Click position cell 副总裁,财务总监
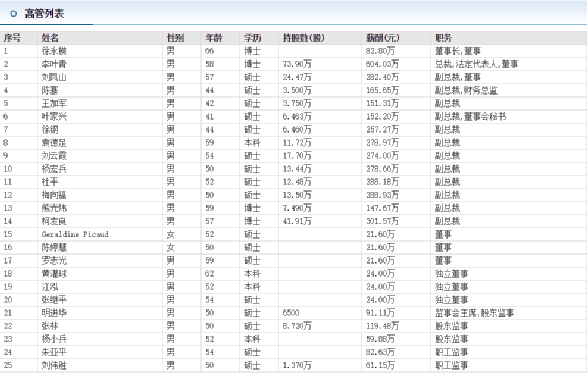The width and height of the screenshot is (588, 378). point(466,90)
